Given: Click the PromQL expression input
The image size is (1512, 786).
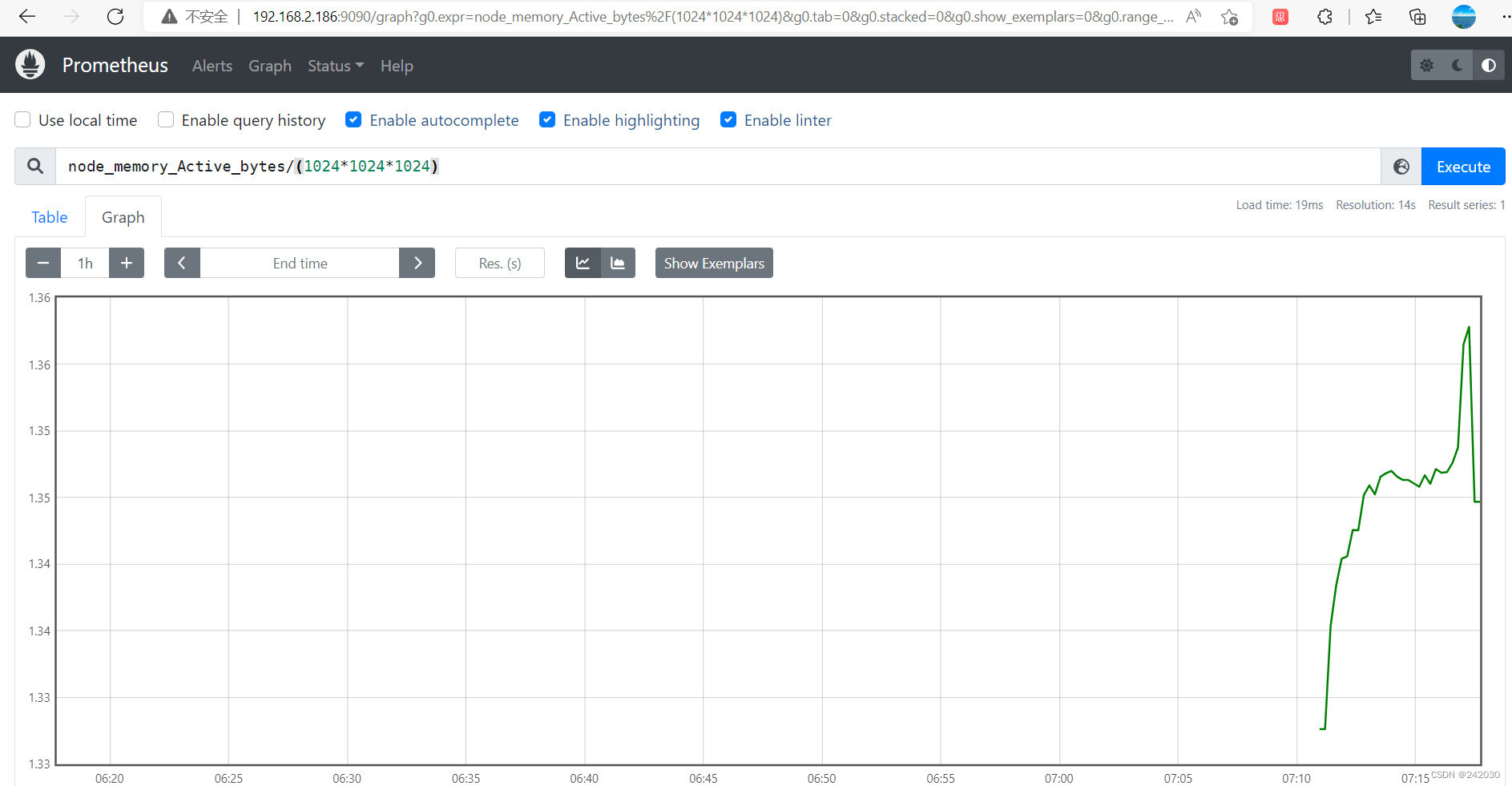Looking at the screenshot, I should (x=718, y=166).
